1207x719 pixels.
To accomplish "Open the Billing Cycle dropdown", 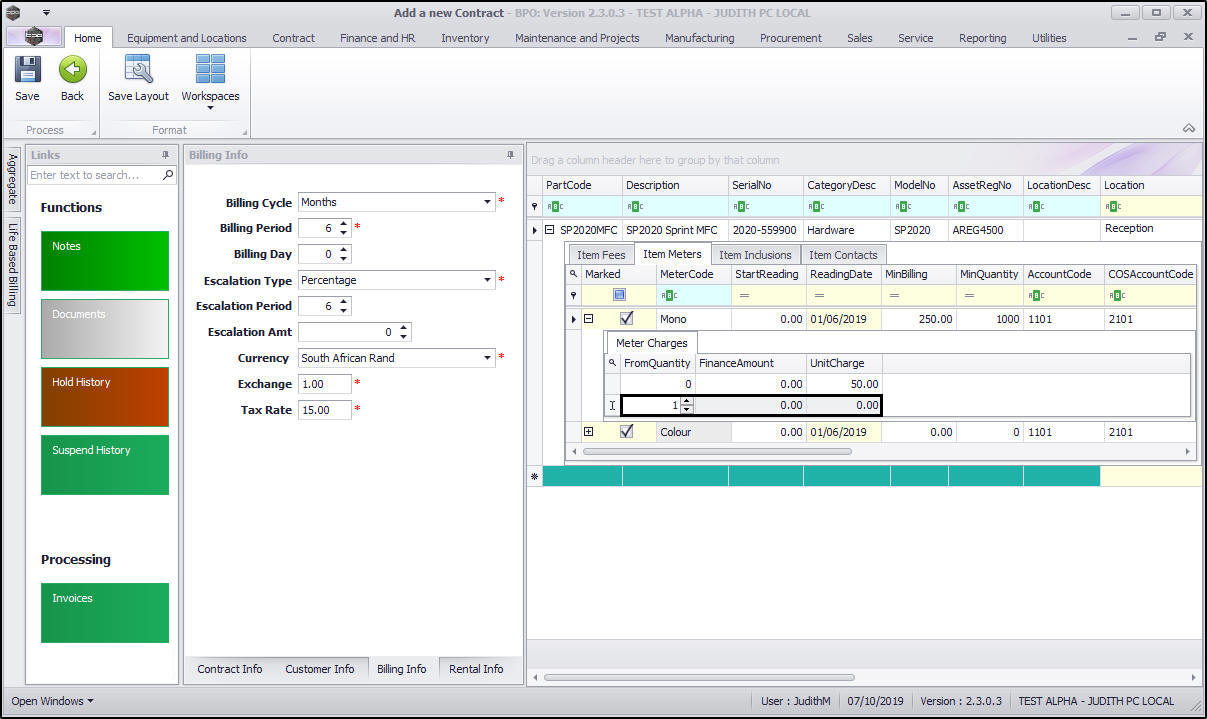I will pos(487,202).
